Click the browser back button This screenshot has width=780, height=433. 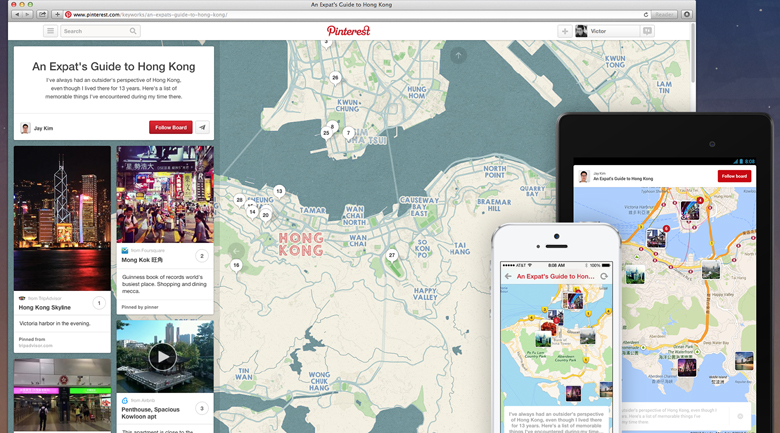click(17, 14)
